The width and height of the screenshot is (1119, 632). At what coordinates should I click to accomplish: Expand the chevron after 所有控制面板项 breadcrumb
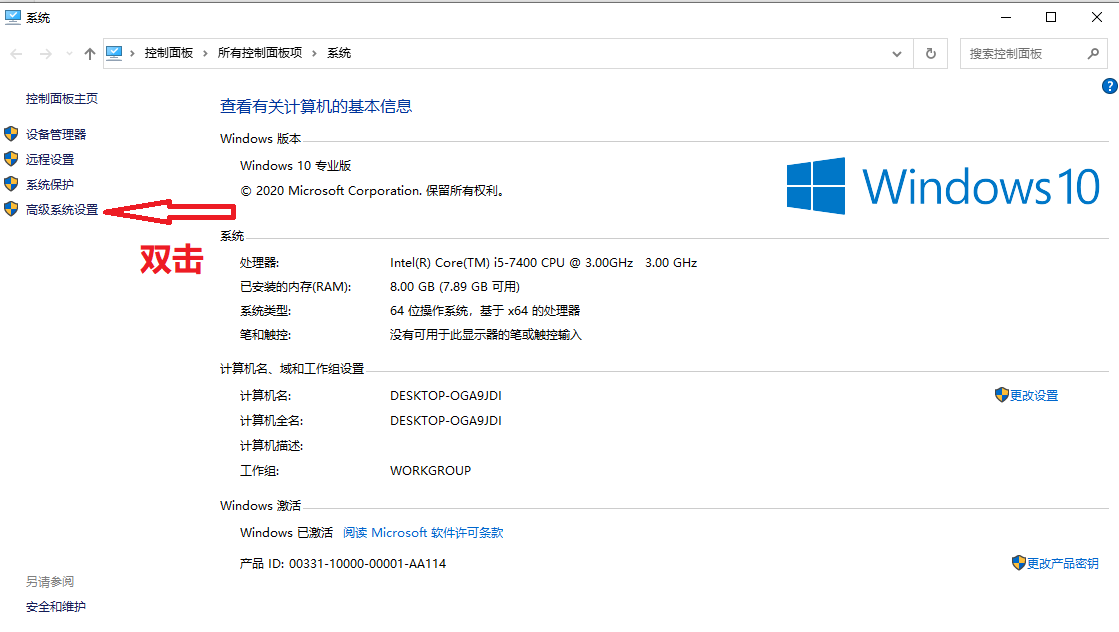(x=314, y=53)
